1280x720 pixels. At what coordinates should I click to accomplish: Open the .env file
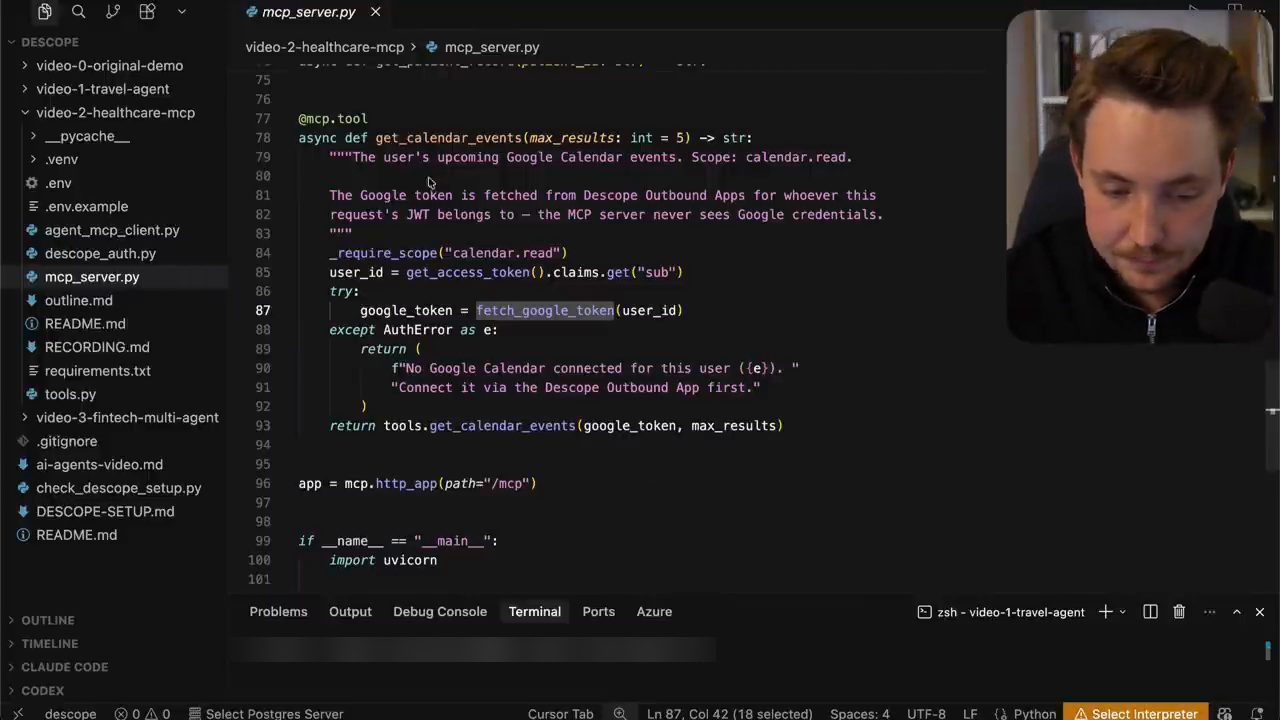pos(58,183)
